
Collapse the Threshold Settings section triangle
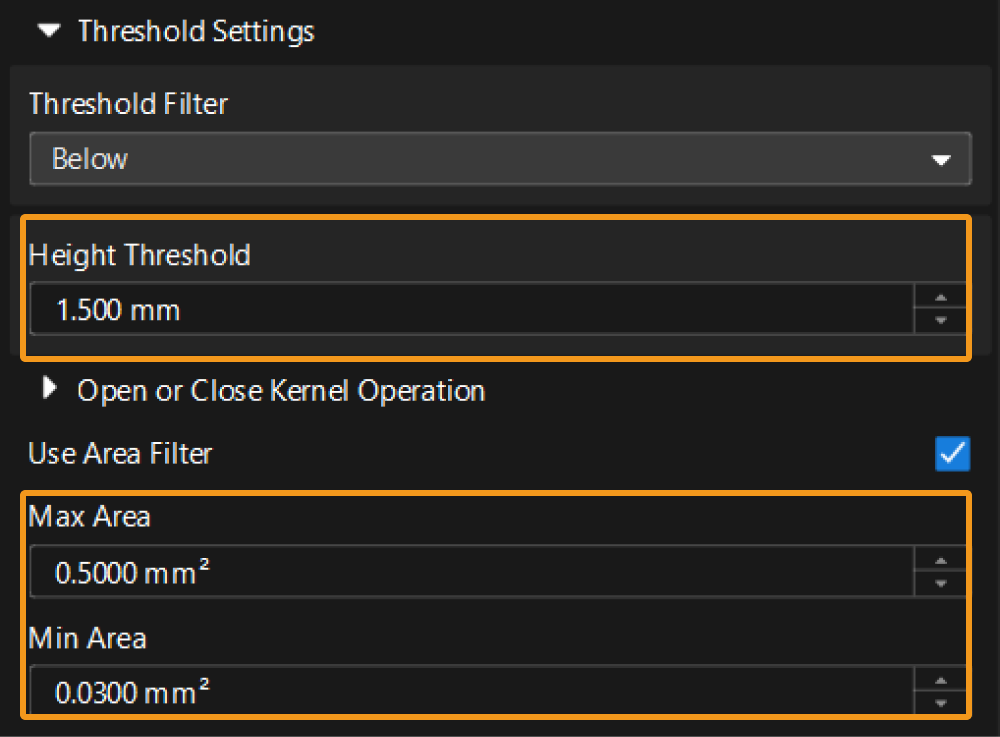46,30
